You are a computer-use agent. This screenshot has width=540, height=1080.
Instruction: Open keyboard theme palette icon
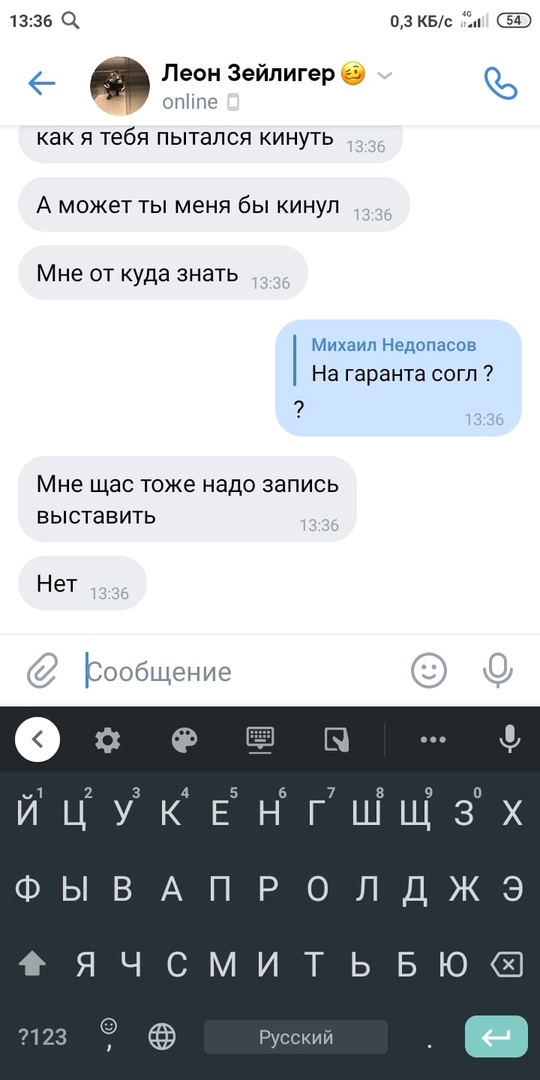click(184, 740)
